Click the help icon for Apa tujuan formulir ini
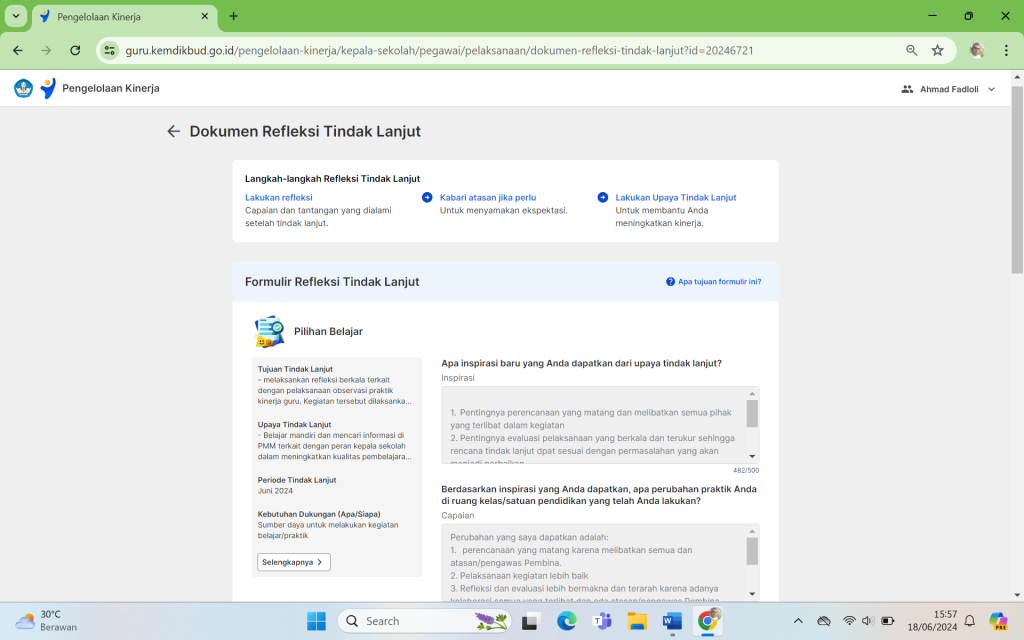The image size is (1024, 640). pyautogui.click(x=670, y=282)
